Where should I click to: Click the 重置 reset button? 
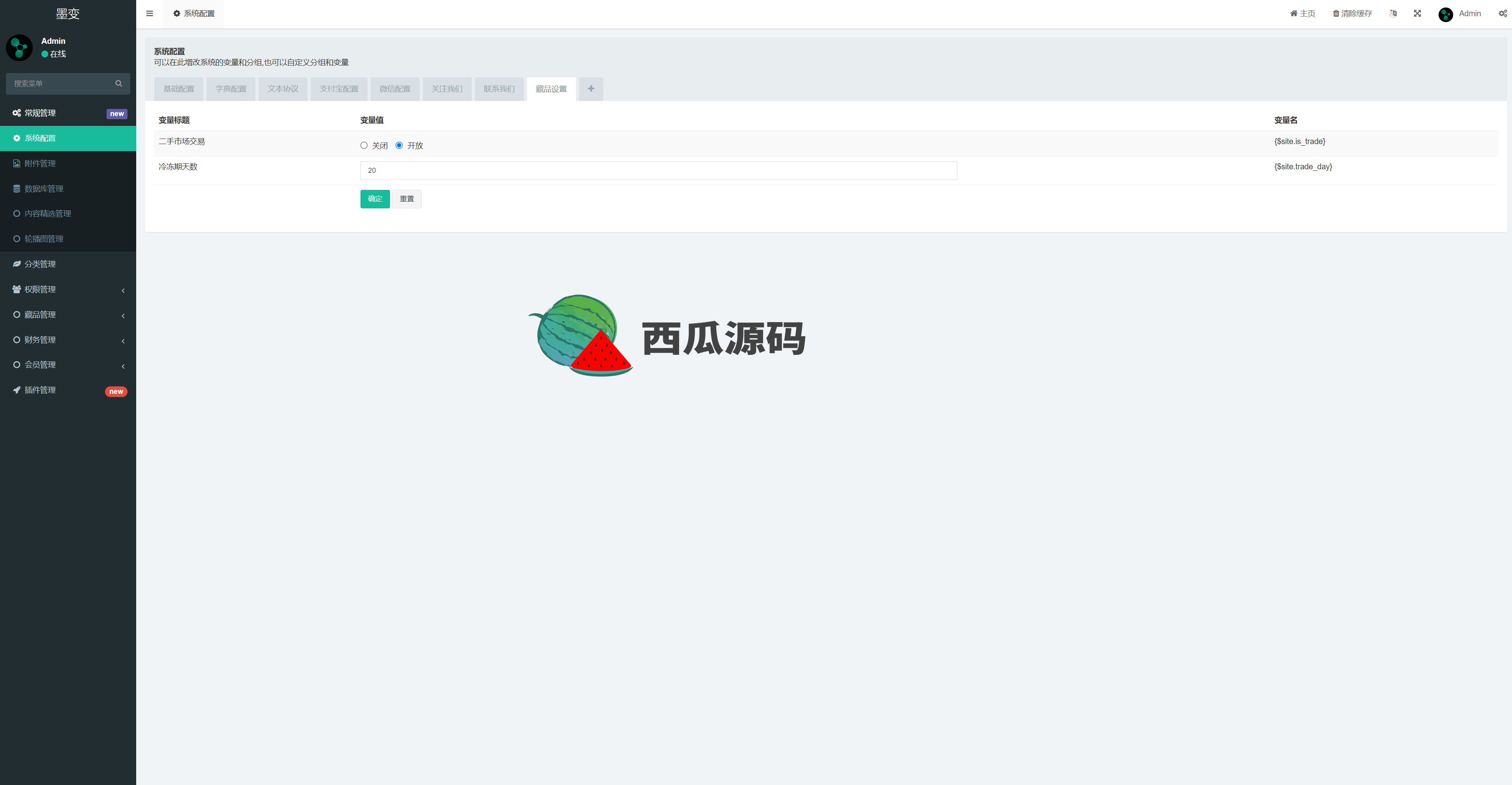[407, 199]
